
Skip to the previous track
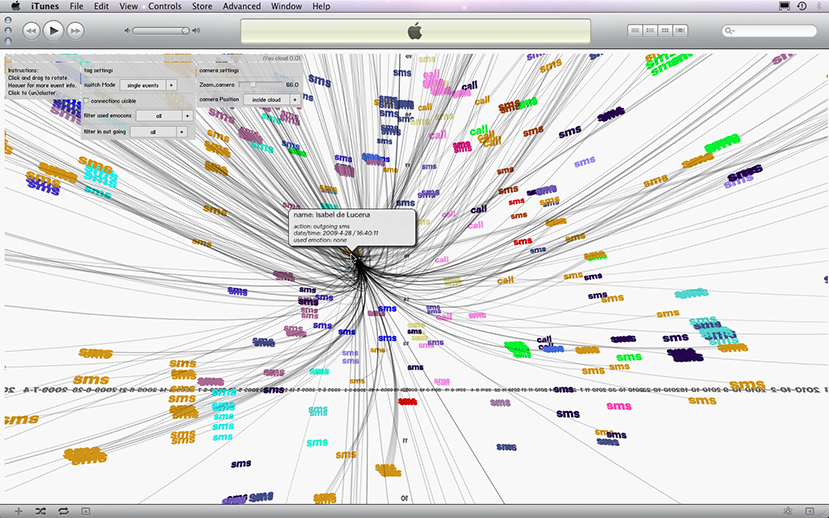pyautogui.click(x=31, y=31)
